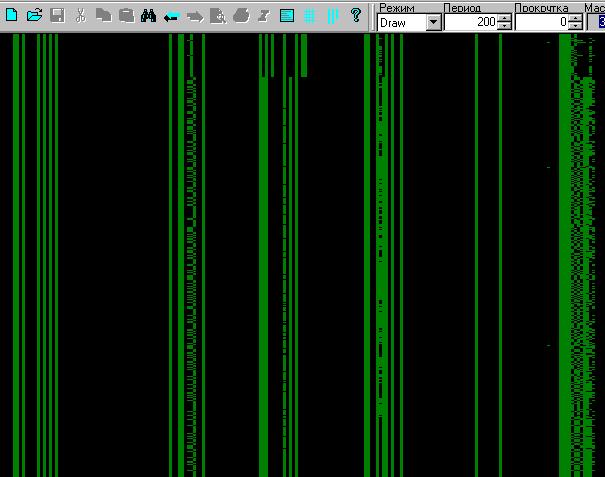605x477 pixels.
Task: Increase Период value with up arrow
Action: point(504,19)
